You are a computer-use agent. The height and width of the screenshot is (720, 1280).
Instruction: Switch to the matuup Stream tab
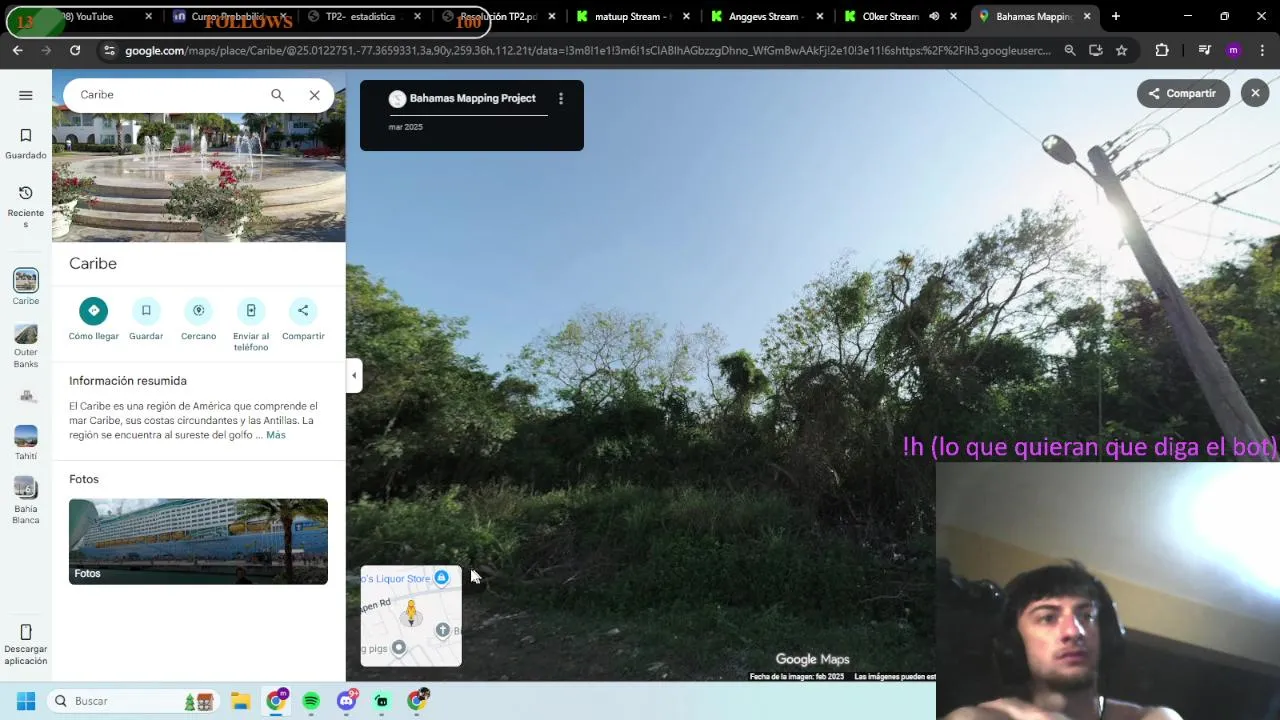pyautogui.click(x=634, y=16)
